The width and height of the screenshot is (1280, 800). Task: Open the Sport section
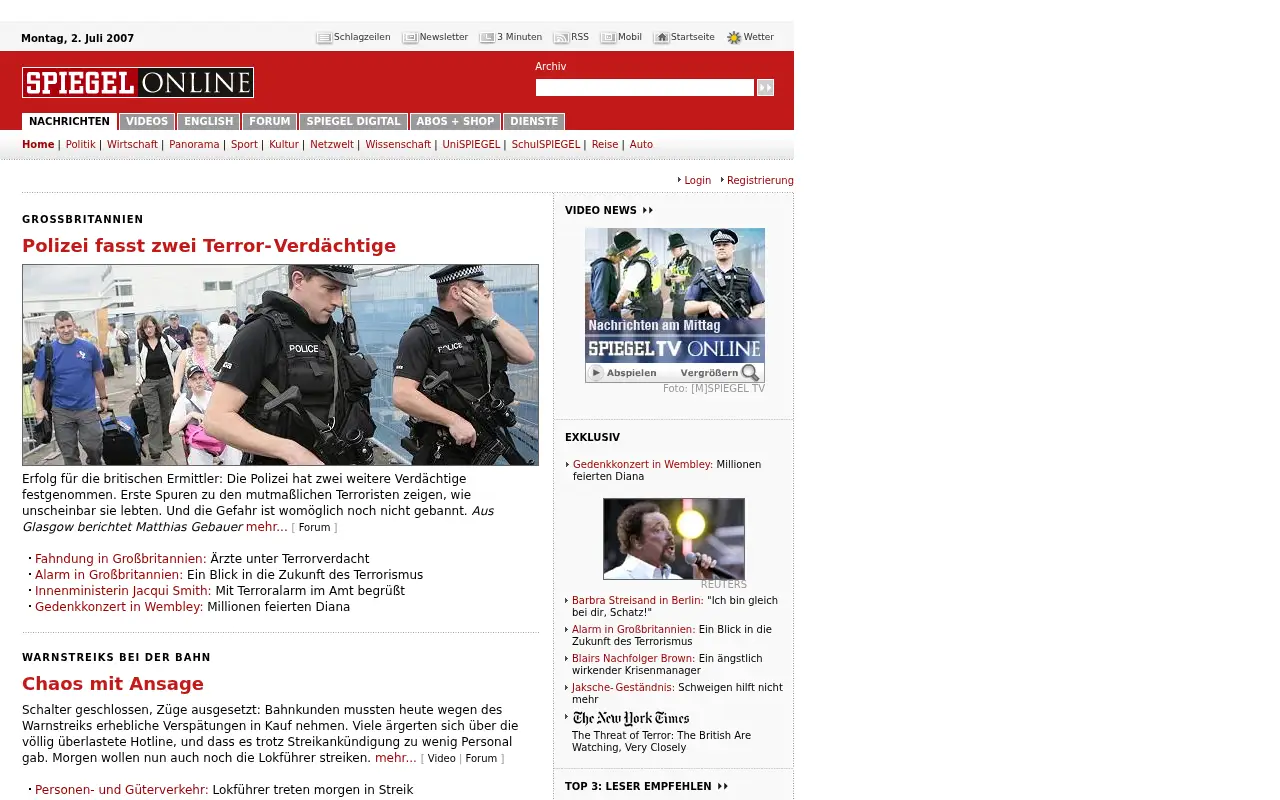pyautogui.click(x=244, y=145)
